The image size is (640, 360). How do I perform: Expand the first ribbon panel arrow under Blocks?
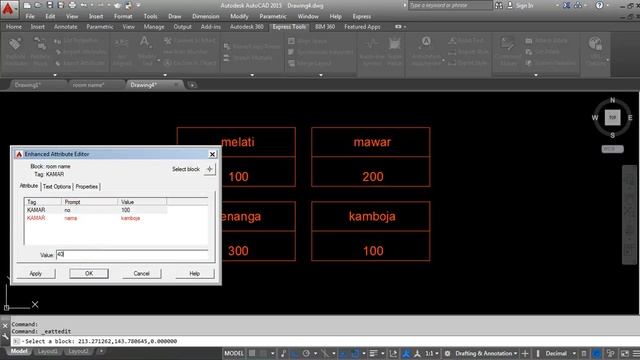click(x=55, y=75)
